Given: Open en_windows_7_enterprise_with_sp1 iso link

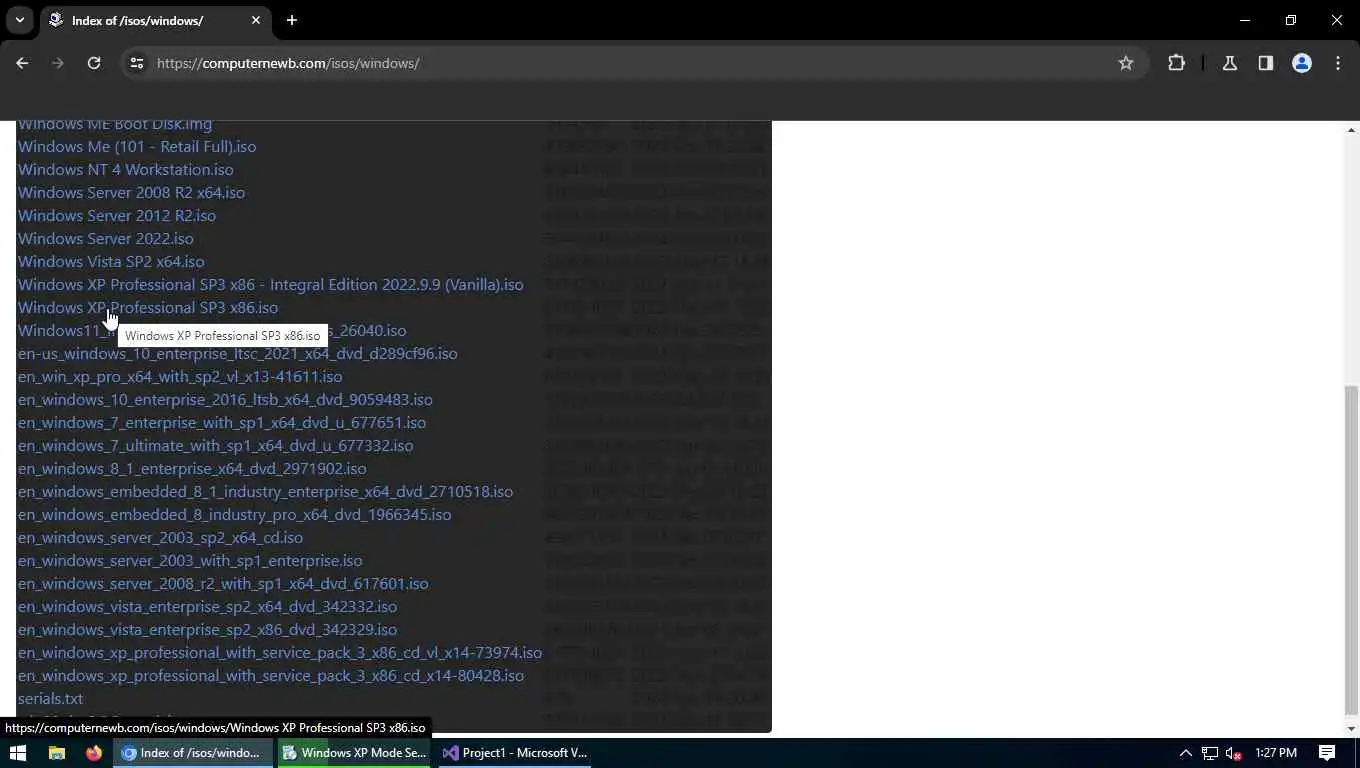Looking at the screenshot, I should 222,422.
